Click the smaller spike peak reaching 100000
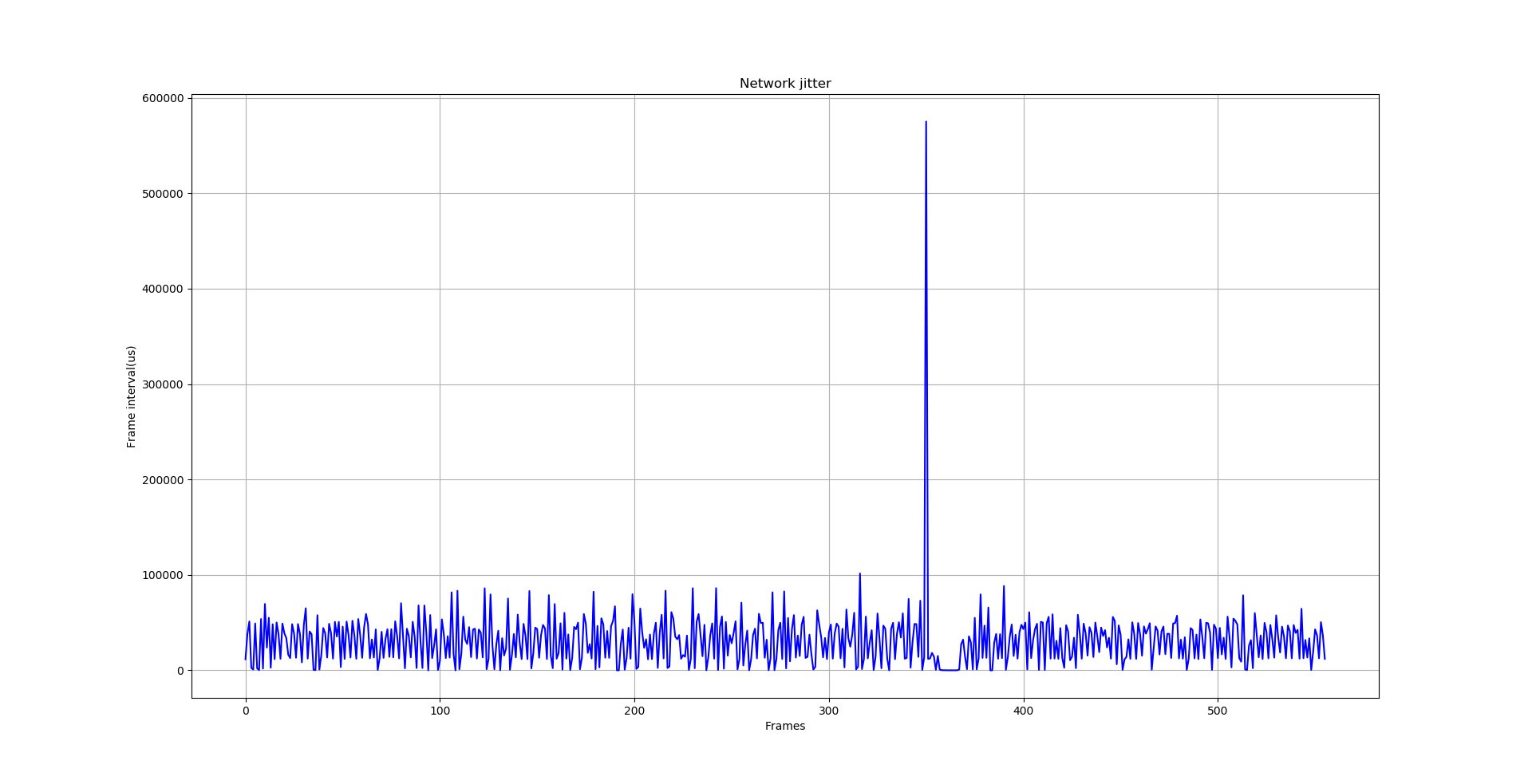 point(859,573)
